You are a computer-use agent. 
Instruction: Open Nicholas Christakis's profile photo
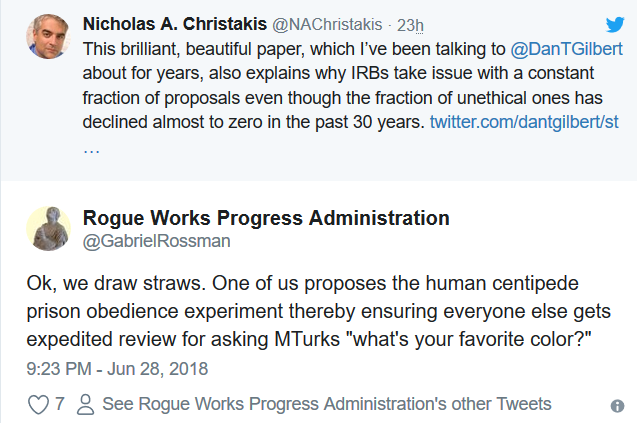click(x=49, y=35)
